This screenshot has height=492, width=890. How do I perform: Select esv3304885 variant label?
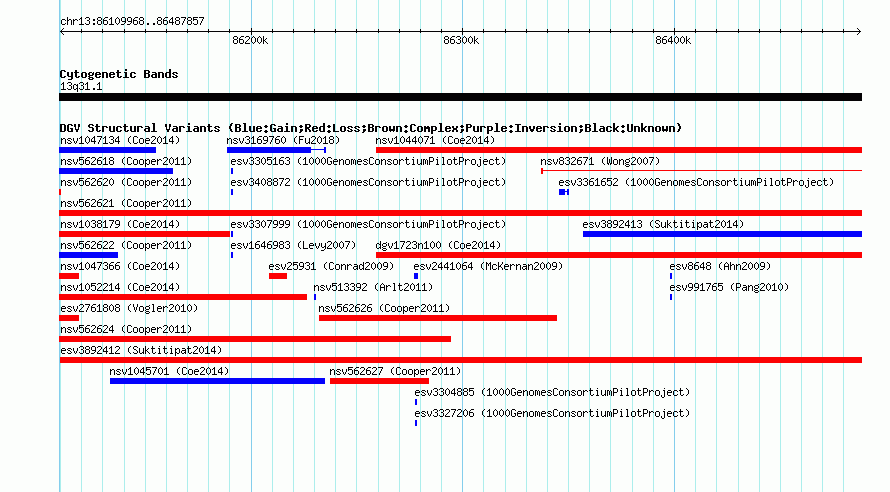pos(552,392)
